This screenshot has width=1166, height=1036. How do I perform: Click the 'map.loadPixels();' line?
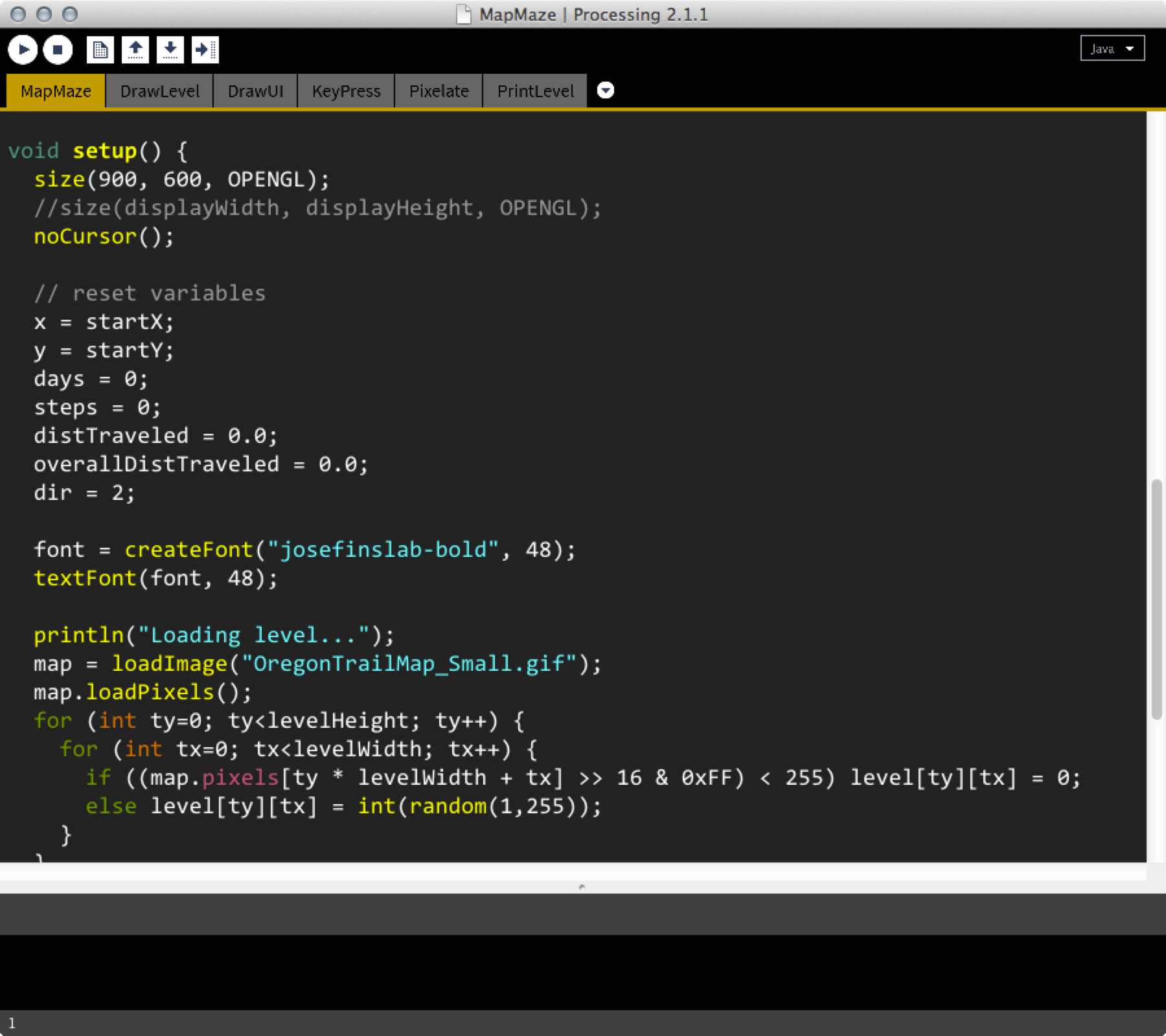click(x=143, y=692)
